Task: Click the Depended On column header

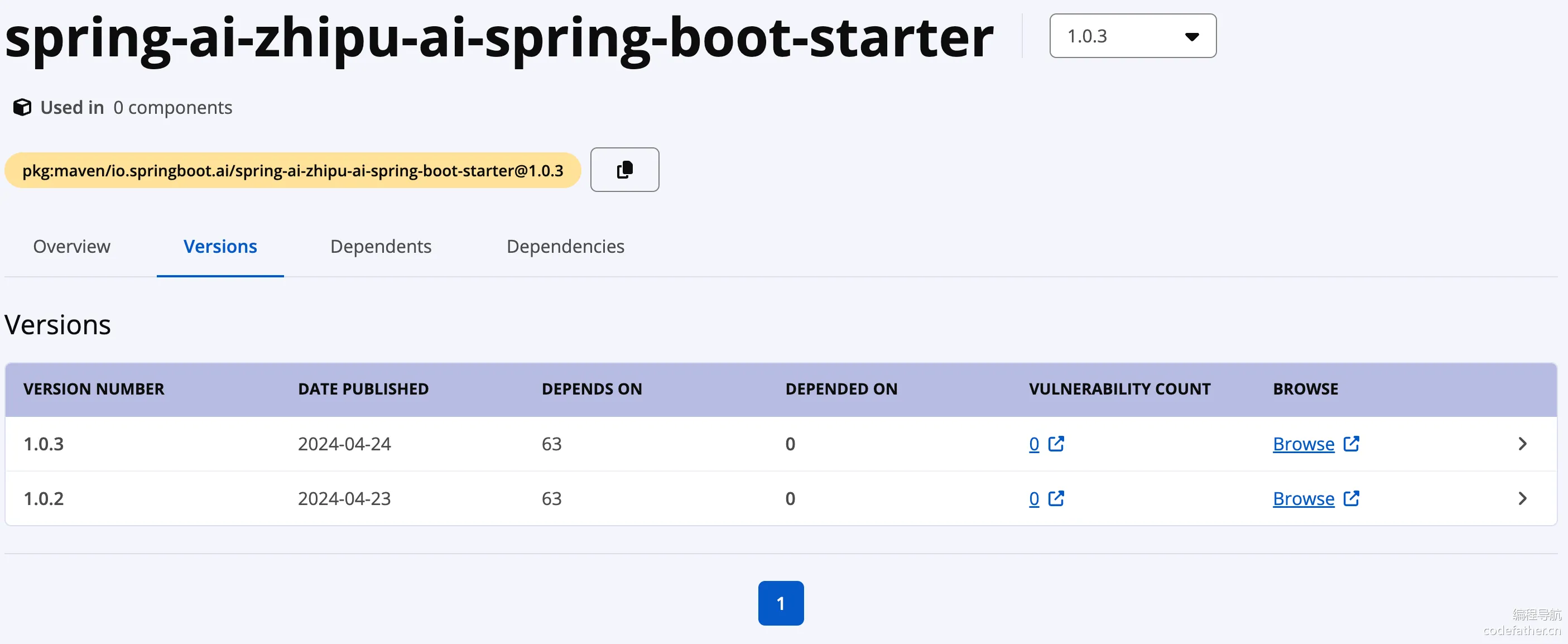Action: pos(841,389)
